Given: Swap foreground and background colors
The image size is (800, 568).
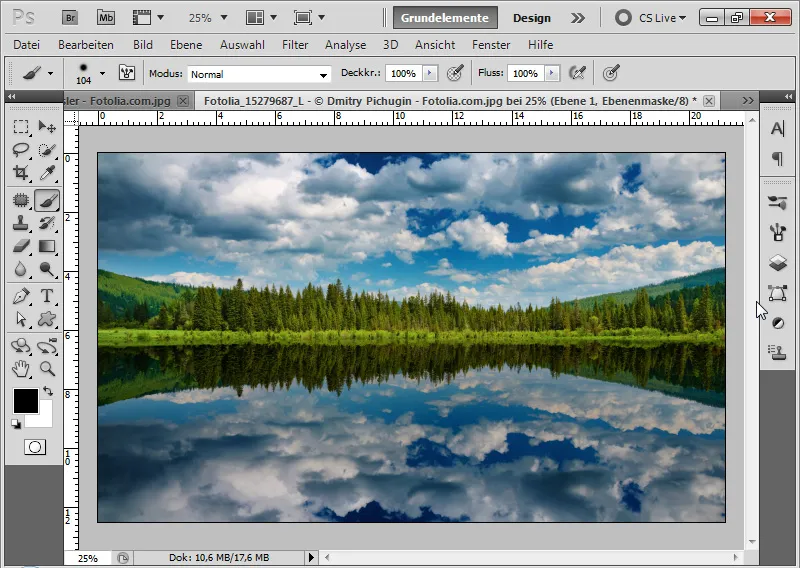Looking at the screenshot, I should point(48,391).
